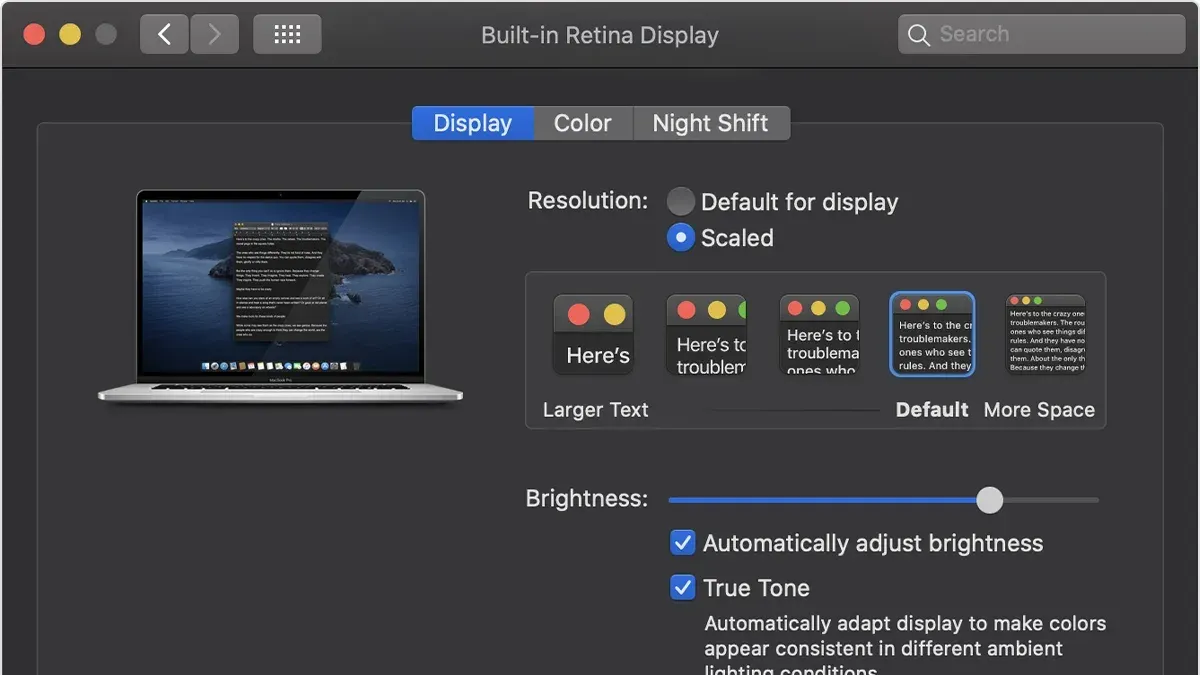
Task: Open the Color tab
Action: tap(583, 123)
